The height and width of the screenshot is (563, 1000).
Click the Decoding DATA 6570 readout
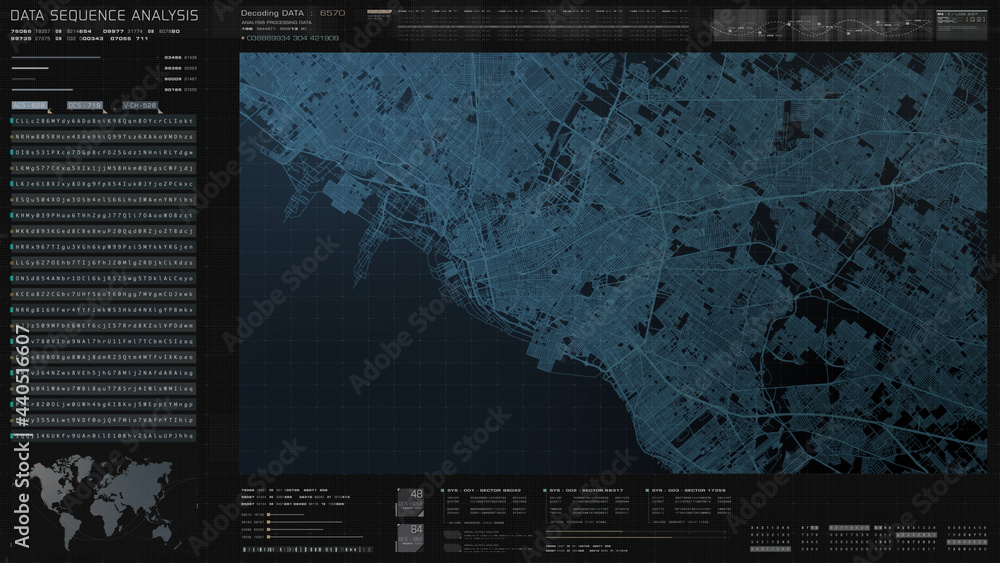click(293, 13)
